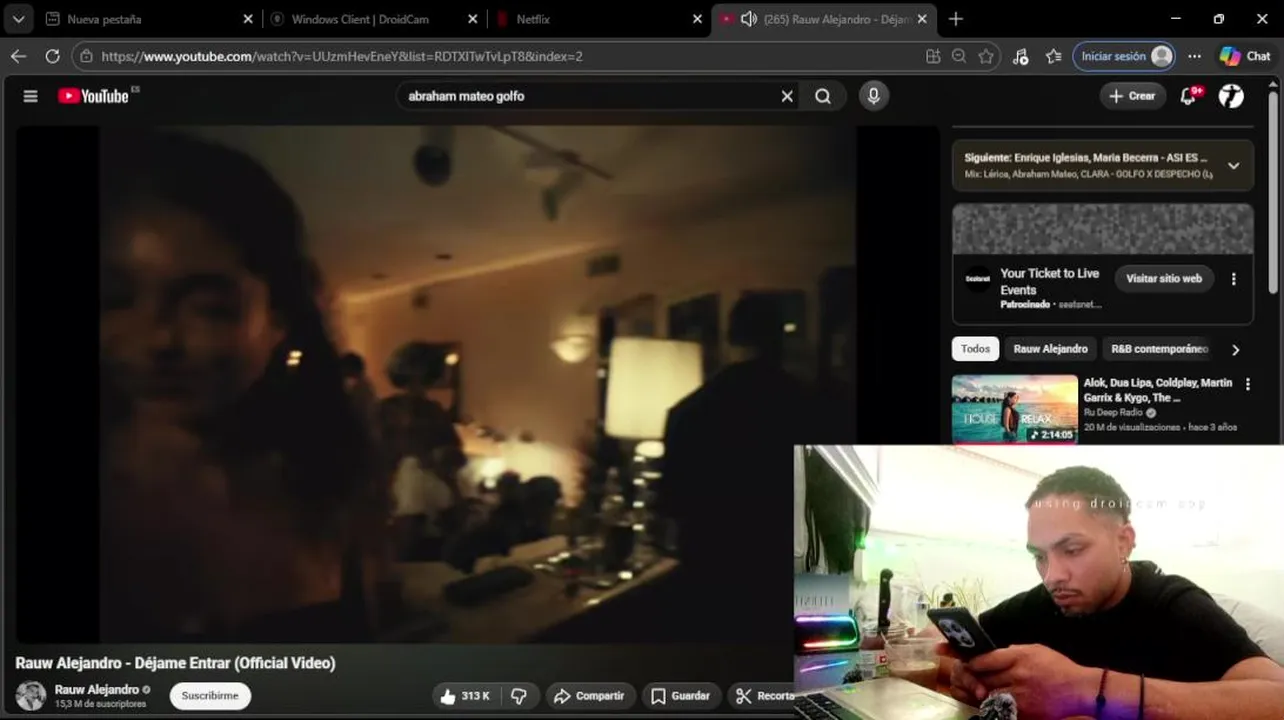Open YouTube notifications bell

tap(1188, 96)
